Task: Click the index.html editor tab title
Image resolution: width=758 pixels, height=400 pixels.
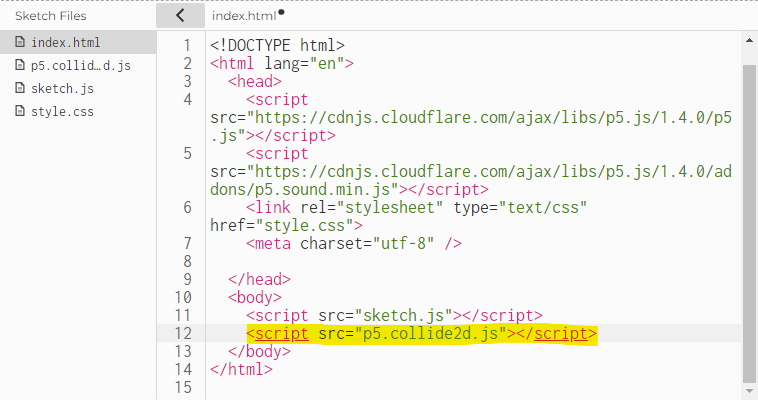Action: pyautogui.click(x=244, y=16)
